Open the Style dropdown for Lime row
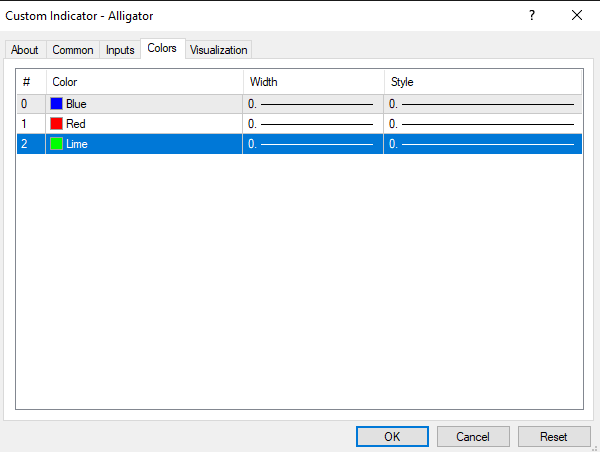The image size is (600, 452). tap(482, 144)
